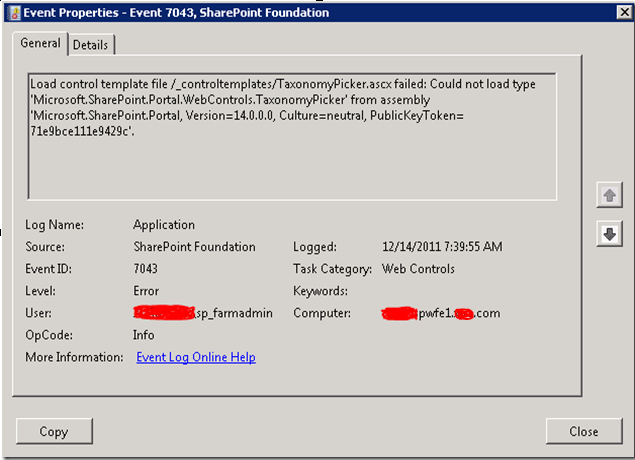Select the Task Category value Web Controls
The image size is (635, 460).
pyautogui.click(x=418, y=269)
